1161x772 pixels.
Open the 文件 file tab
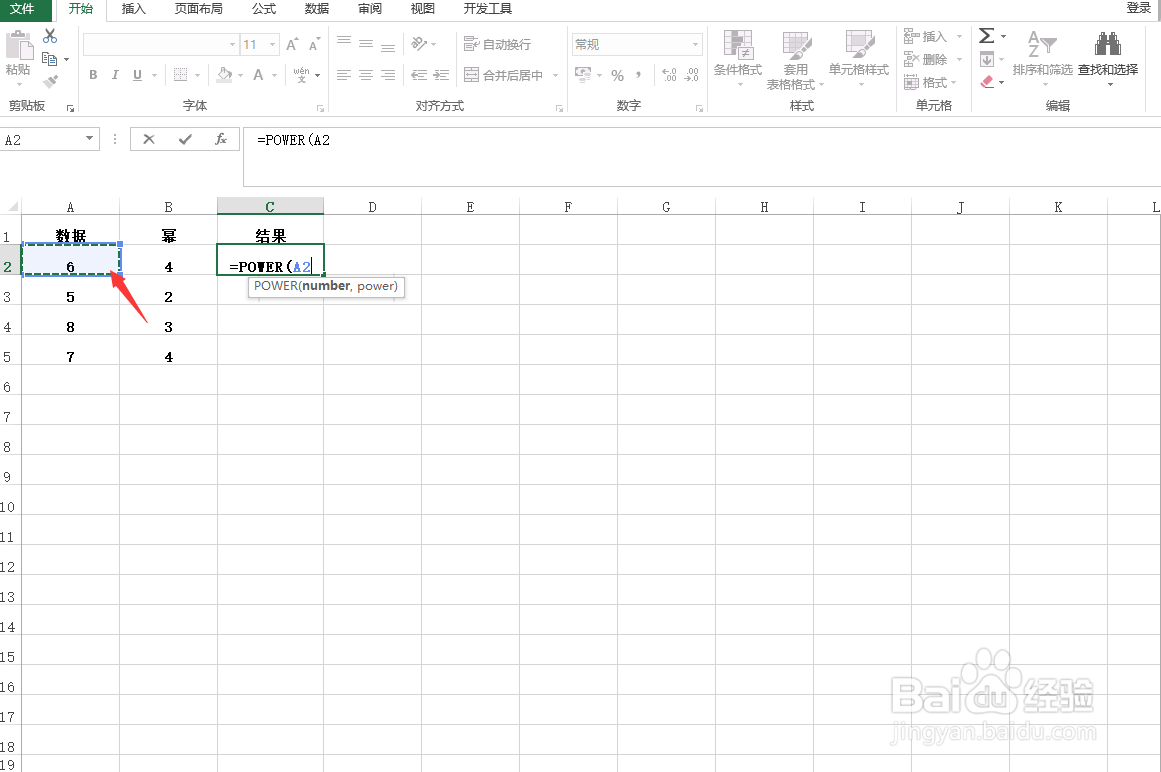tap(22, 9)
